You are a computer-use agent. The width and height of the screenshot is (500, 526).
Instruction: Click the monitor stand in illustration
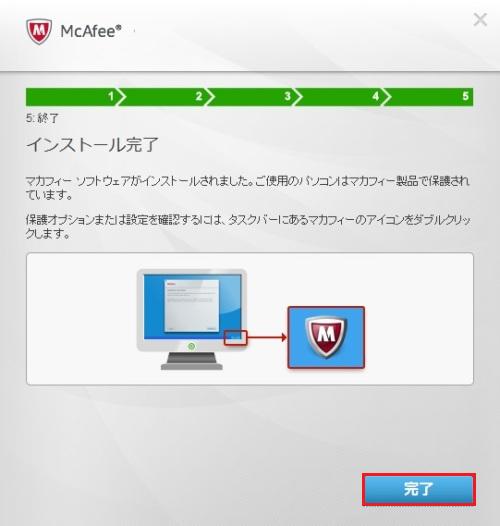192,361
